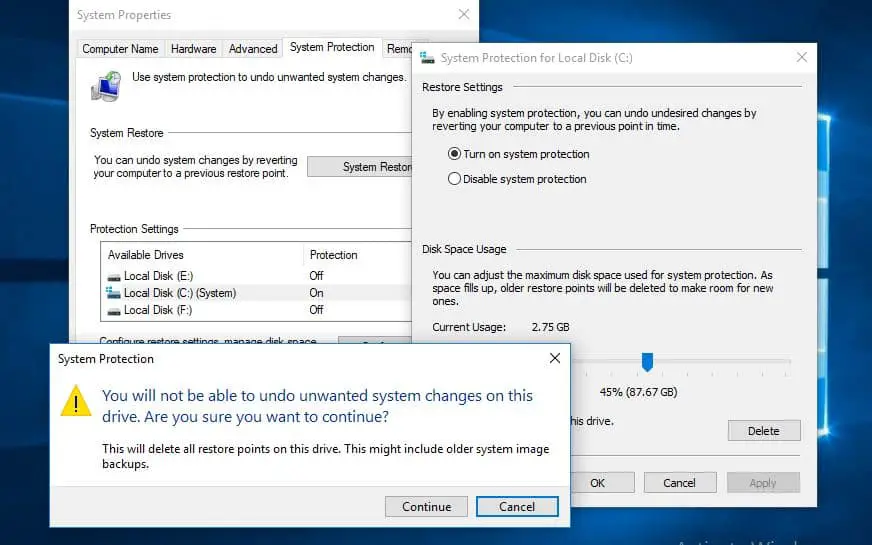Image resolution: width=872 pixels, height=545 pixels.
Task: Select Local Disk (C:) (System) drive row
Action: tap(256, 293)
